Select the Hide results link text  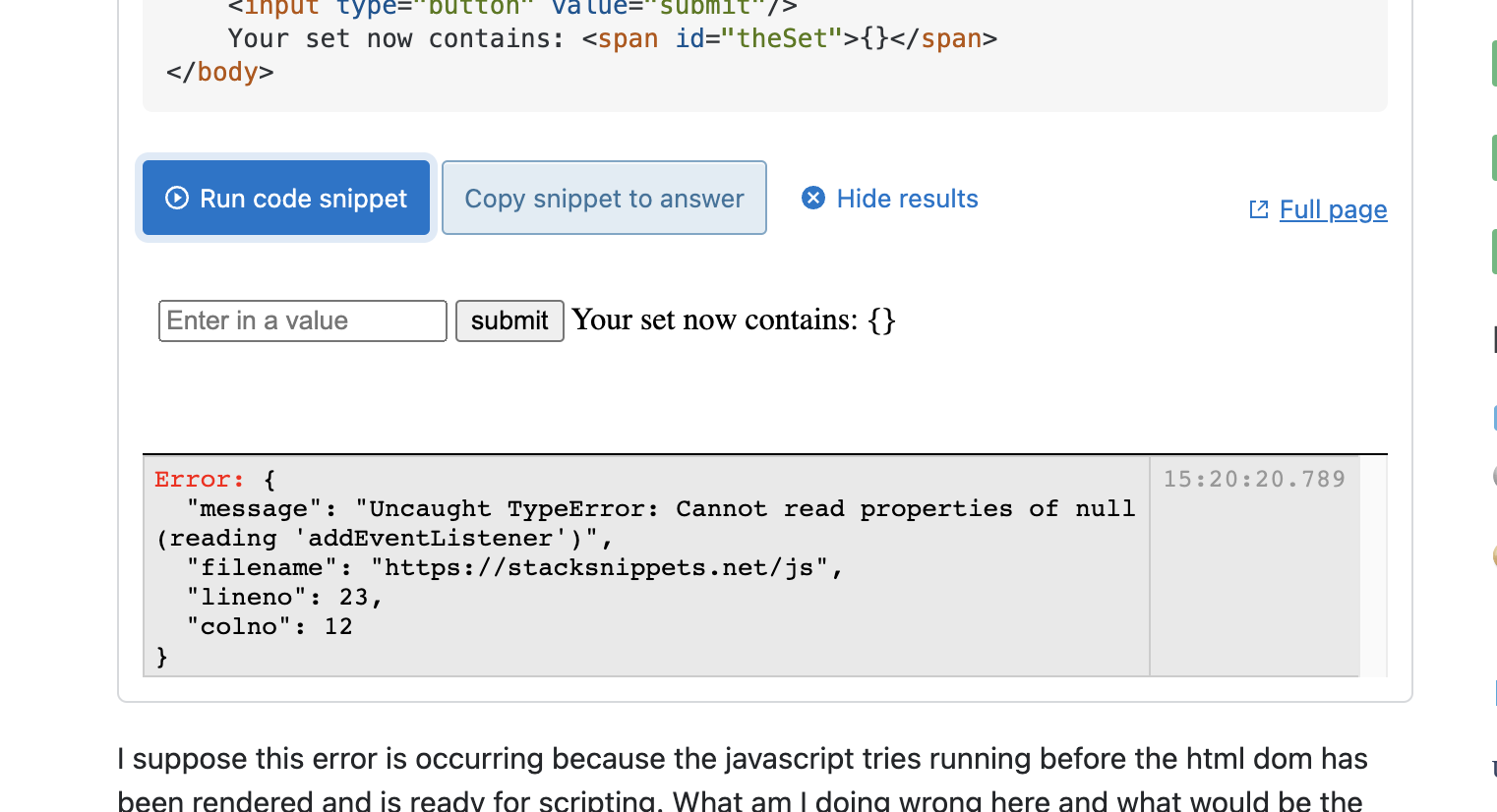(x=907, y=199)
